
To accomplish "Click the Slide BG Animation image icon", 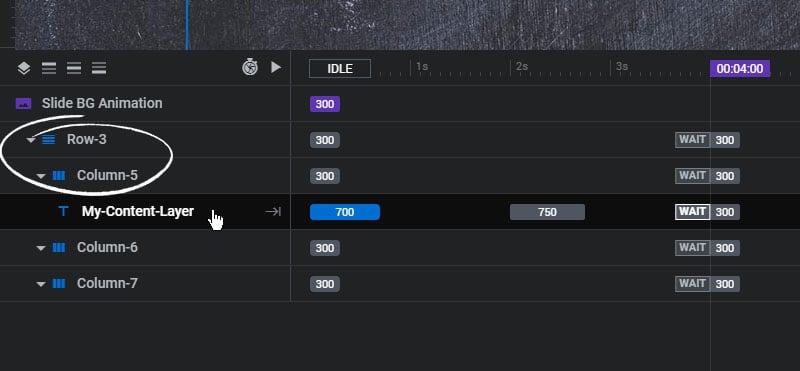I will point(23,104).
